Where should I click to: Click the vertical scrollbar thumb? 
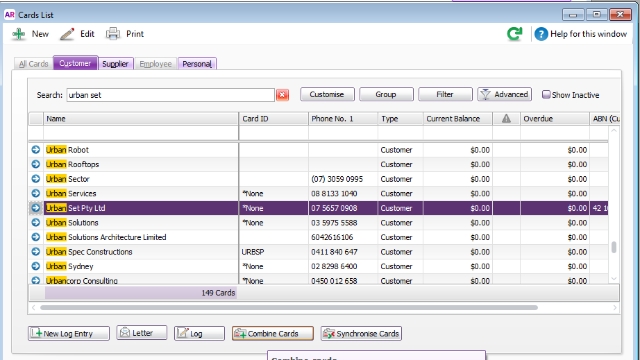click(613, 247)
